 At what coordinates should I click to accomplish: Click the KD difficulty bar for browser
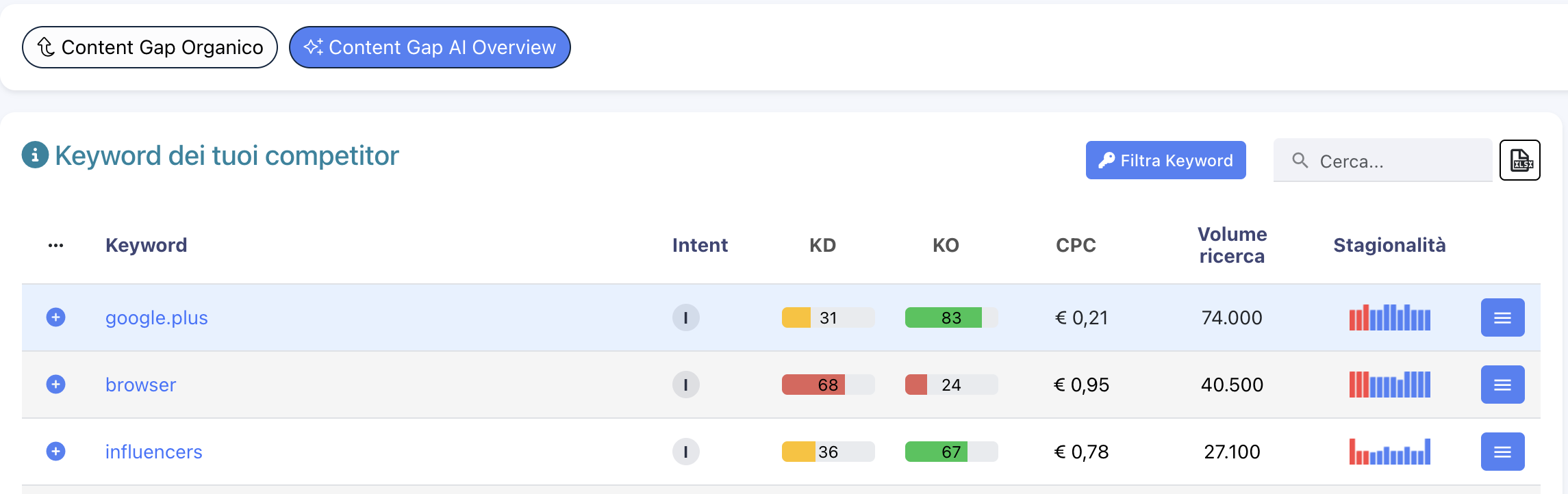tap(828, 385)
